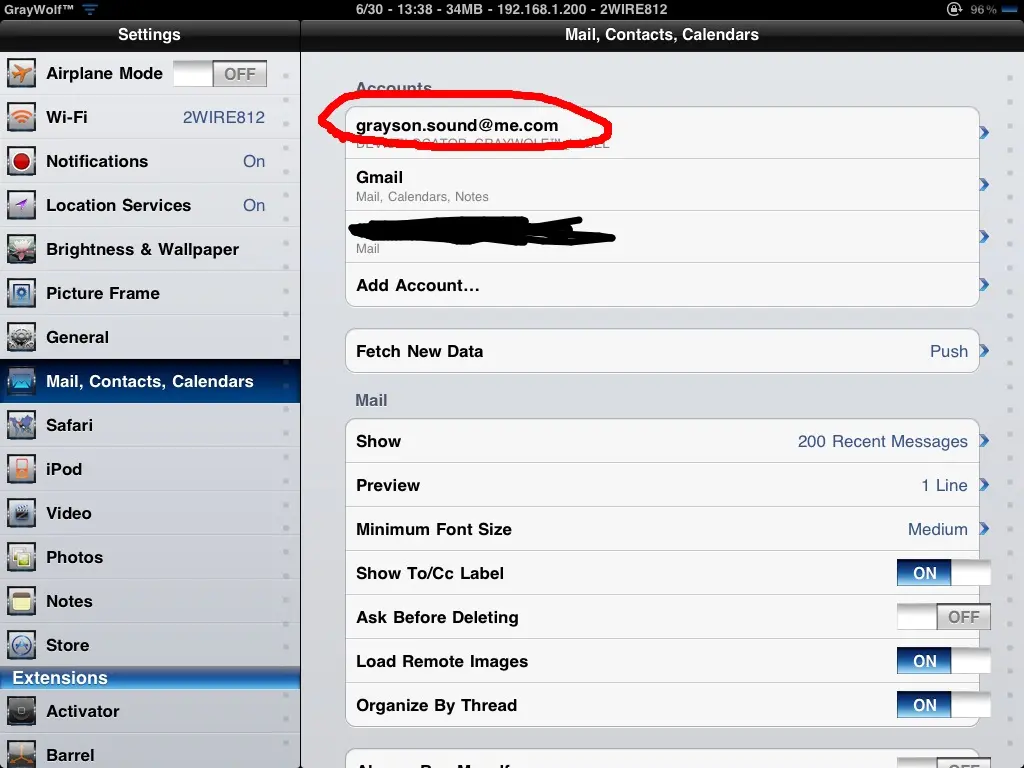Select the Brightness & Wallpaper icon
This screenshot has width=1024, height=768.
coord(22,250)
